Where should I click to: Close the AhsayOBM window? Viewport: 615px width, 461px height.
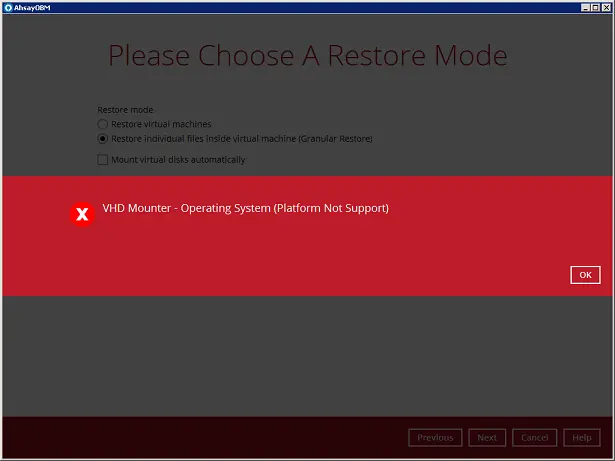click(607, 6)
